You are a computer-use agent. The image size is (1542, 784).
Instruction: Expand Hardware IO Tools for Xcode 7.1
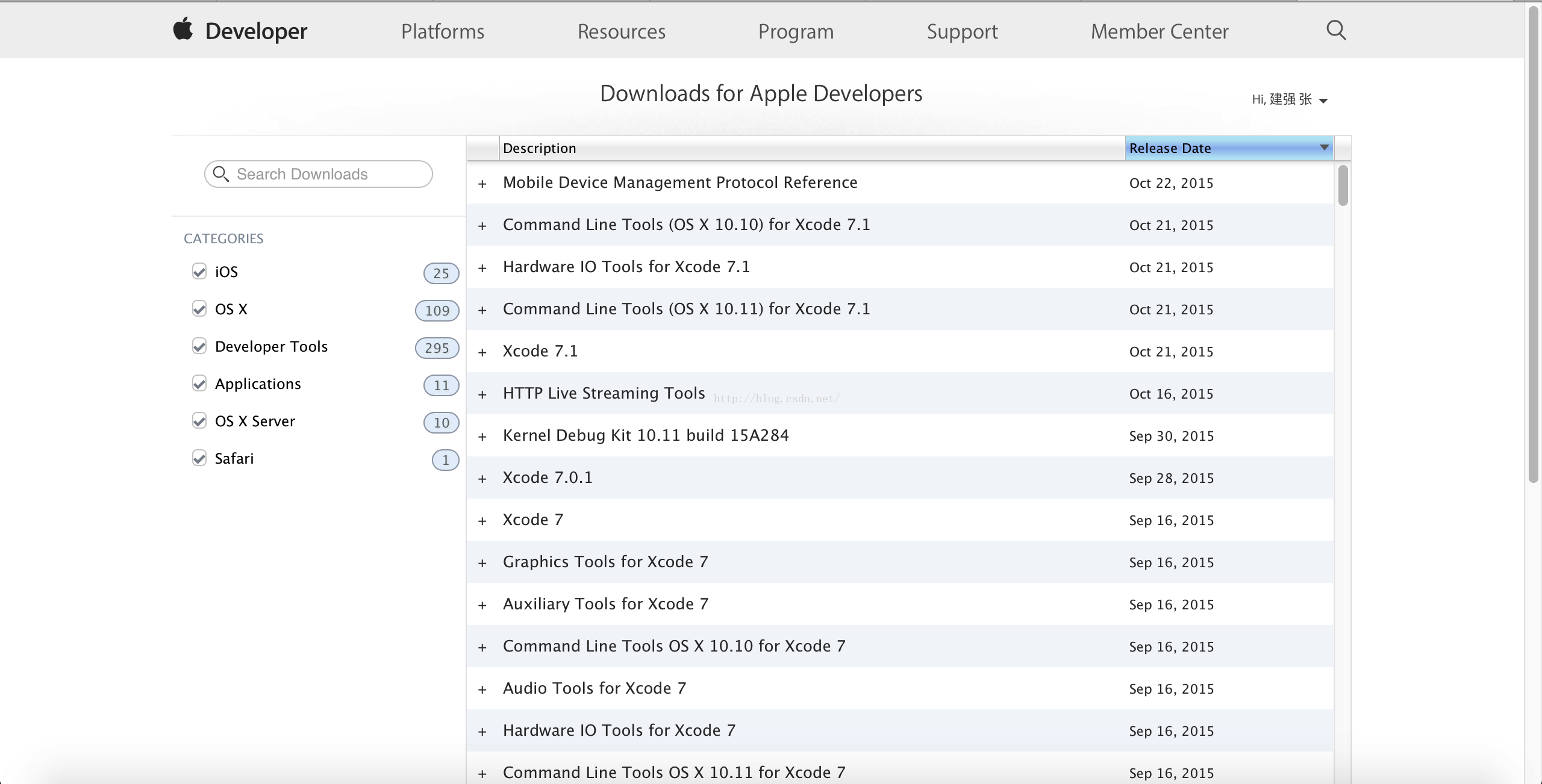click(482, 268)
